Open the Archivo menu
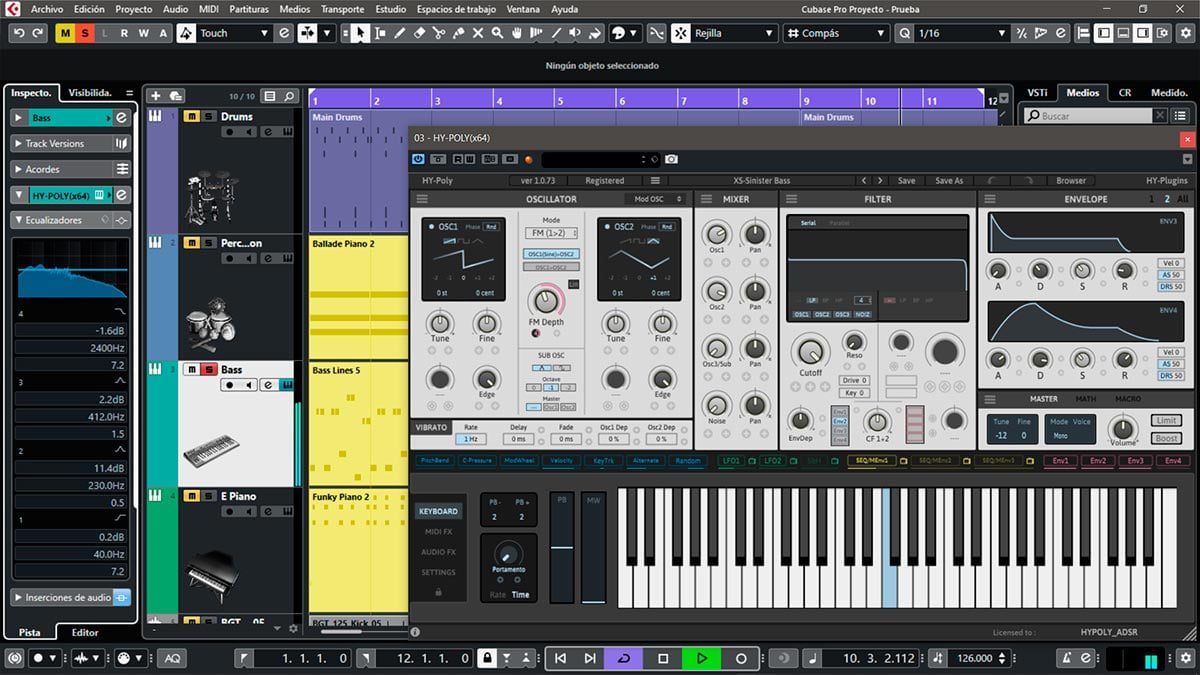Viewport: 1200px width, 675px height. tap(47, 9)
